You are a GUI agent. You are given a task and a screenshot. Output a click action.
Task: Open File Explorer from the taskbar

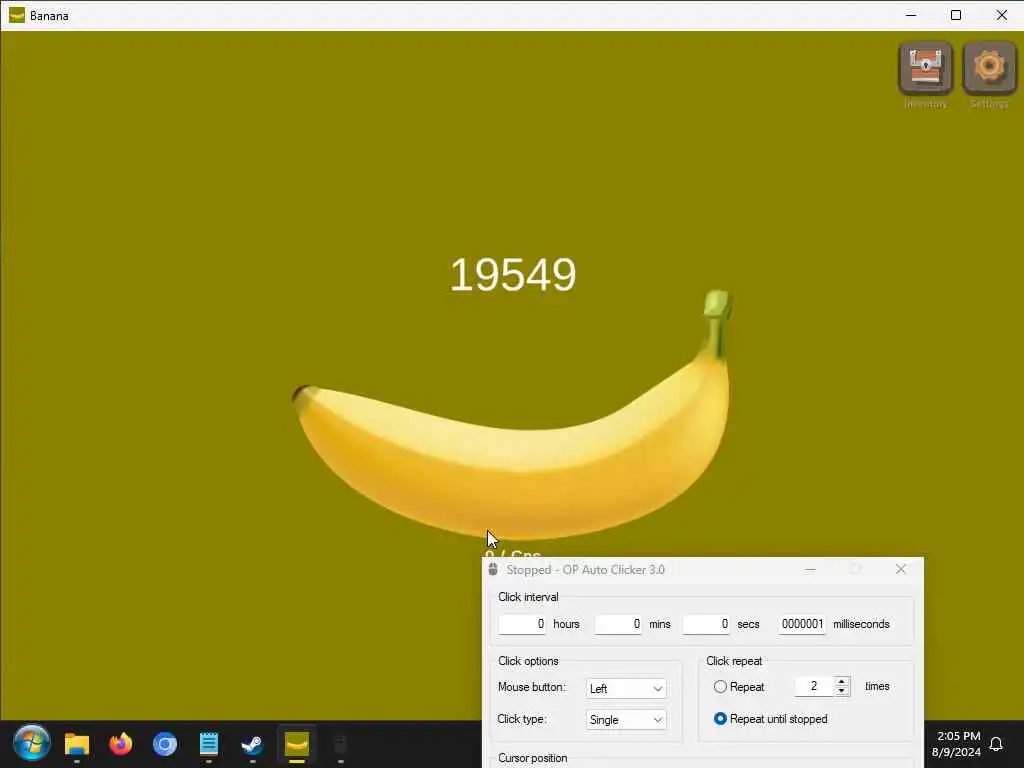[x=76, y=744]
